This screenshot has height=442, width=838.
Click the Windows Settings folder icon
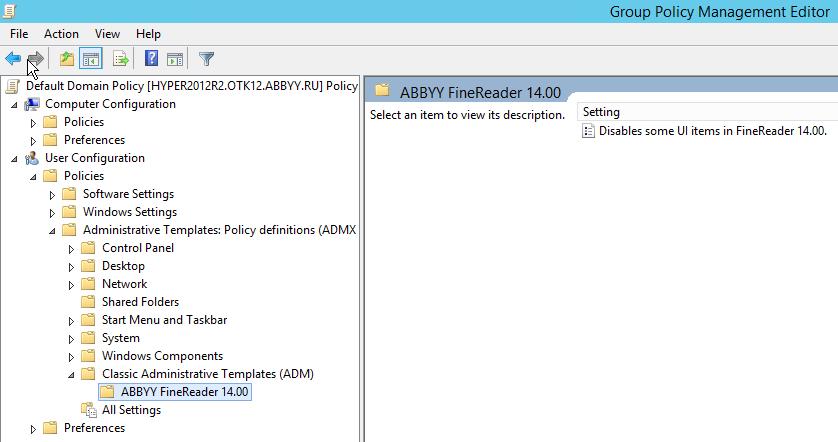[x=69, y=212]
